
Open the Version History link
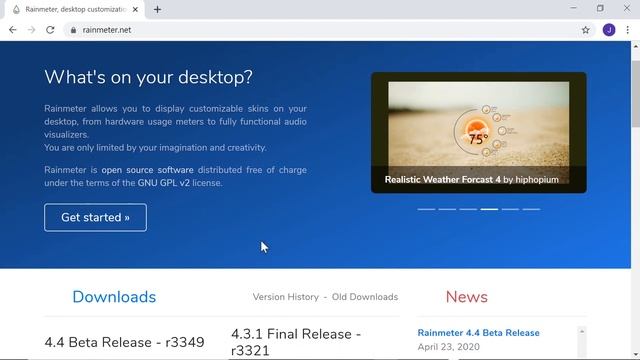coord(286,297)
